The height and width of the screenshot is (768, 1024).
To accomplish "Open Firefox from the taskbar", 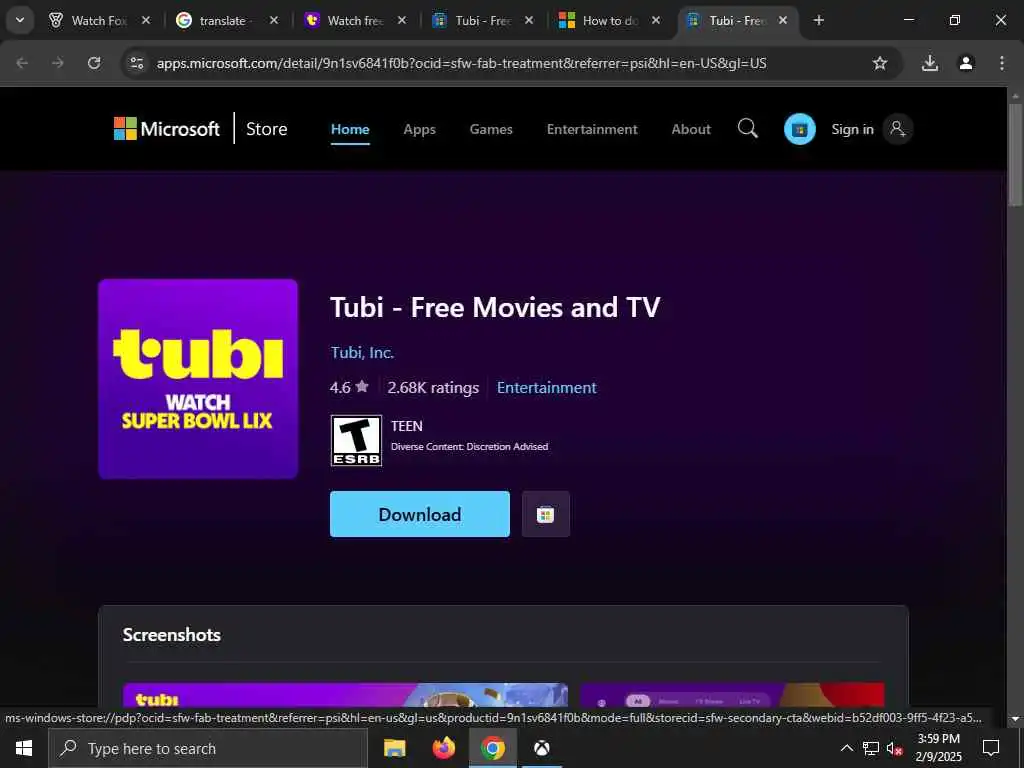I will tap(443, 748).
